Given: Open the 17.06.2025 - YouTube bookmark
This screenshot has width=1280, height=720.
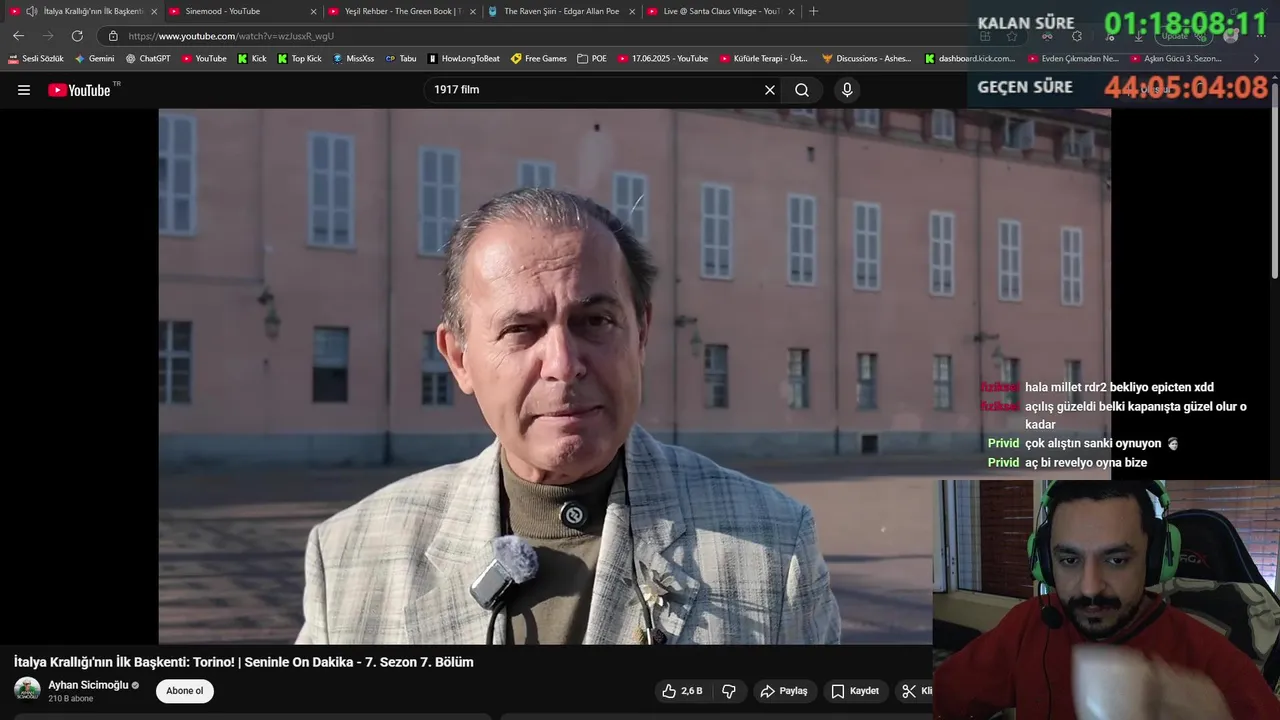Looking at the screenshot, I should coord(663,59).
